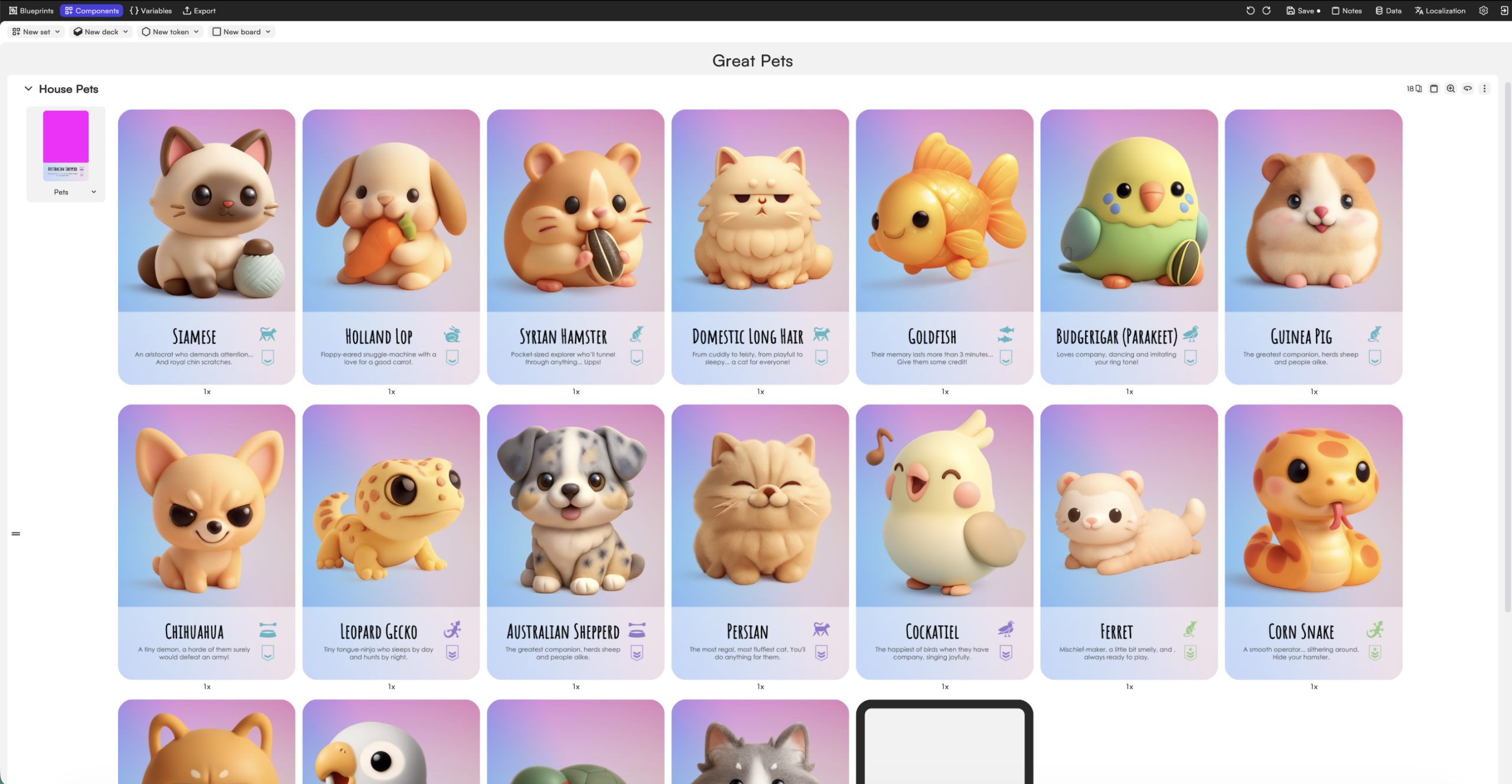Click the exit project icon

point(1504,11)
